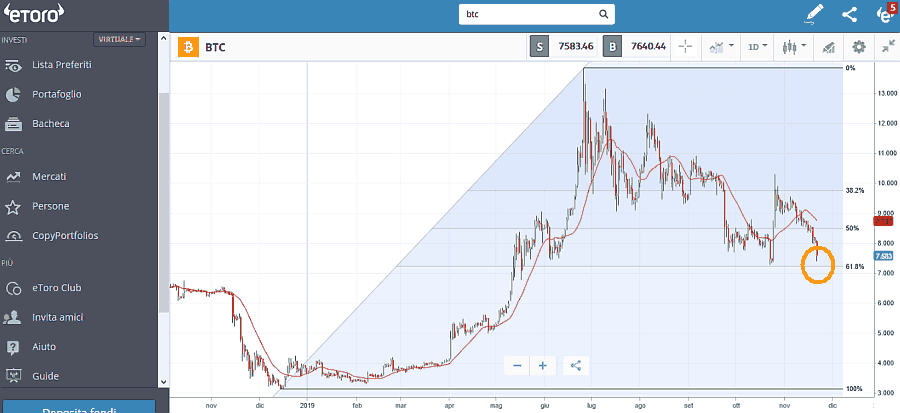Go to Portafoglio in sidebar
The width and height of the screenshot is (900, 413).
tap(56, 94)
